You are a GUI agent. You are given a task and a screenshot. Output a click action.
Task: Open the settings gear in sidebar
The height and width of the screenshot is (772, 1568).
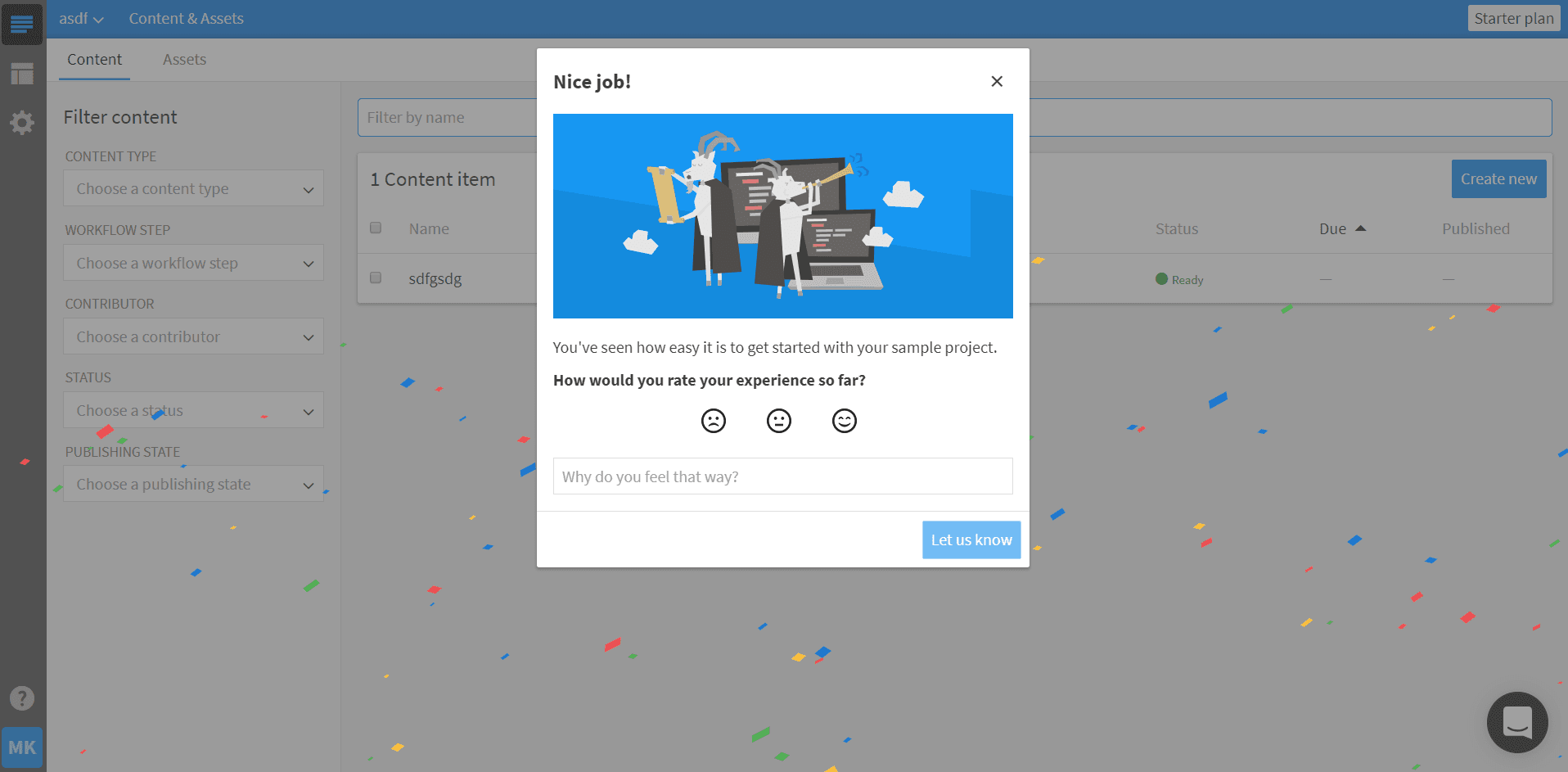pyautogui.click(x=22, y=123)
